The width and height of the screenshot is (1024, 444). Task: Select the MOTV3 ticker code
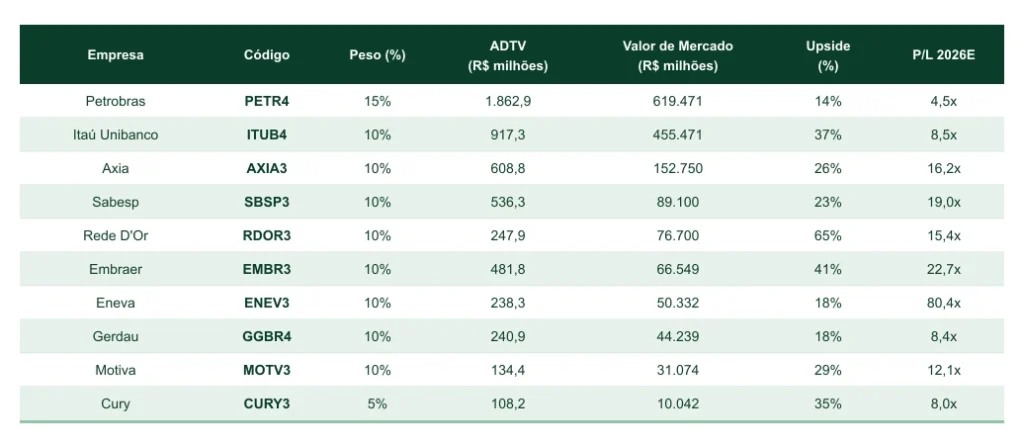tap(266, 370)
